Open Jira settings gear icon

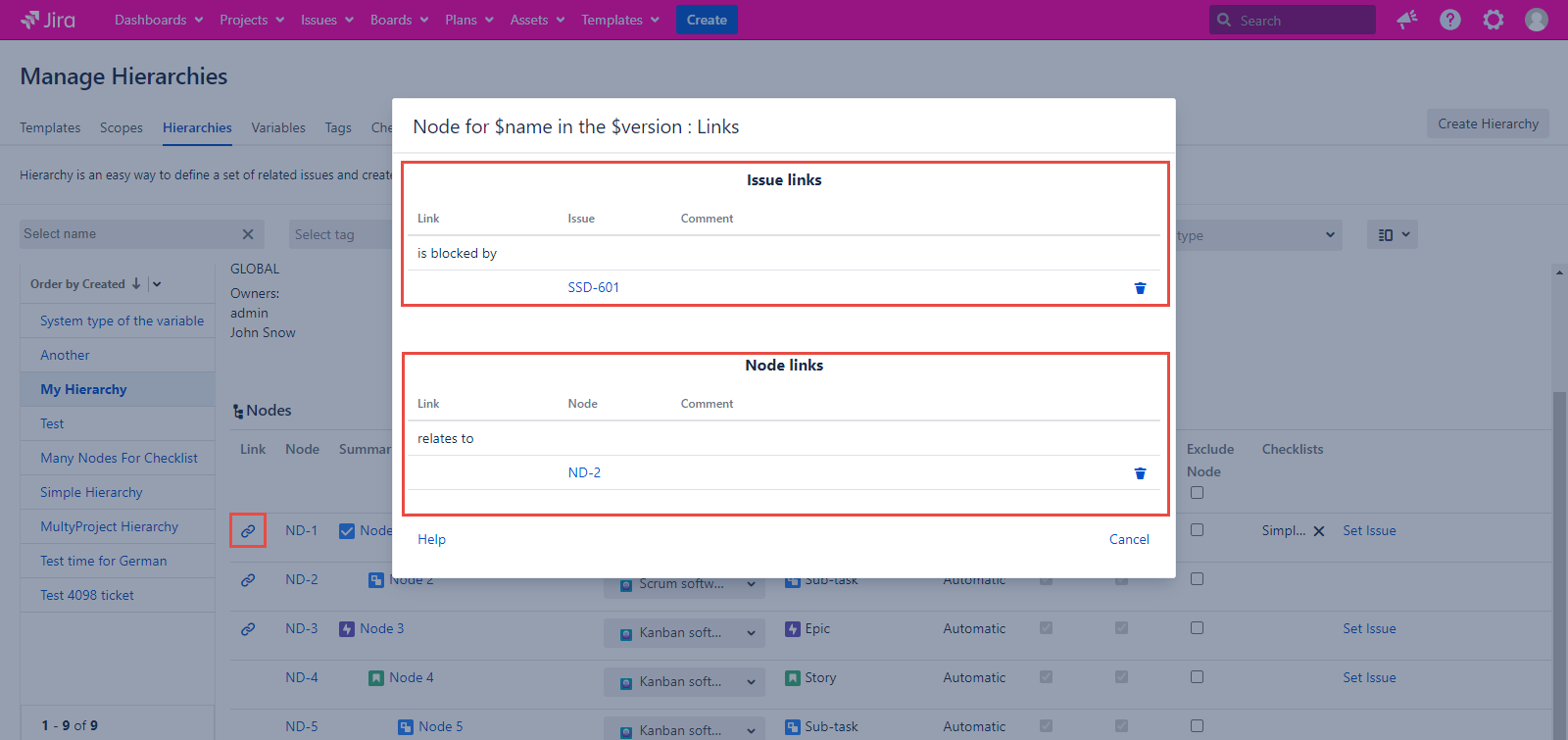coord(1493,20)
